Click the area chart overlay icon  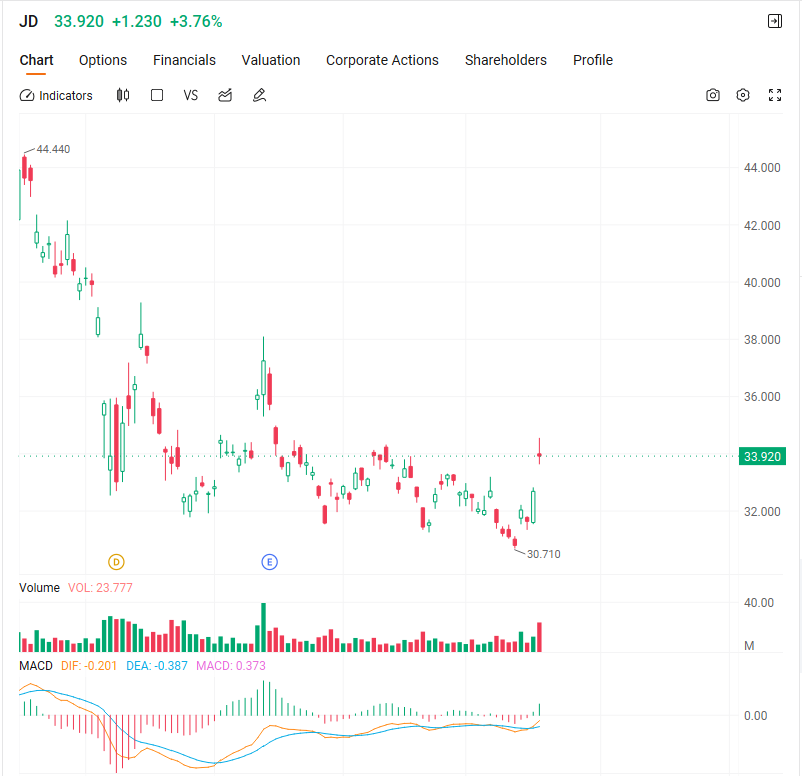(x=225, y=95)
